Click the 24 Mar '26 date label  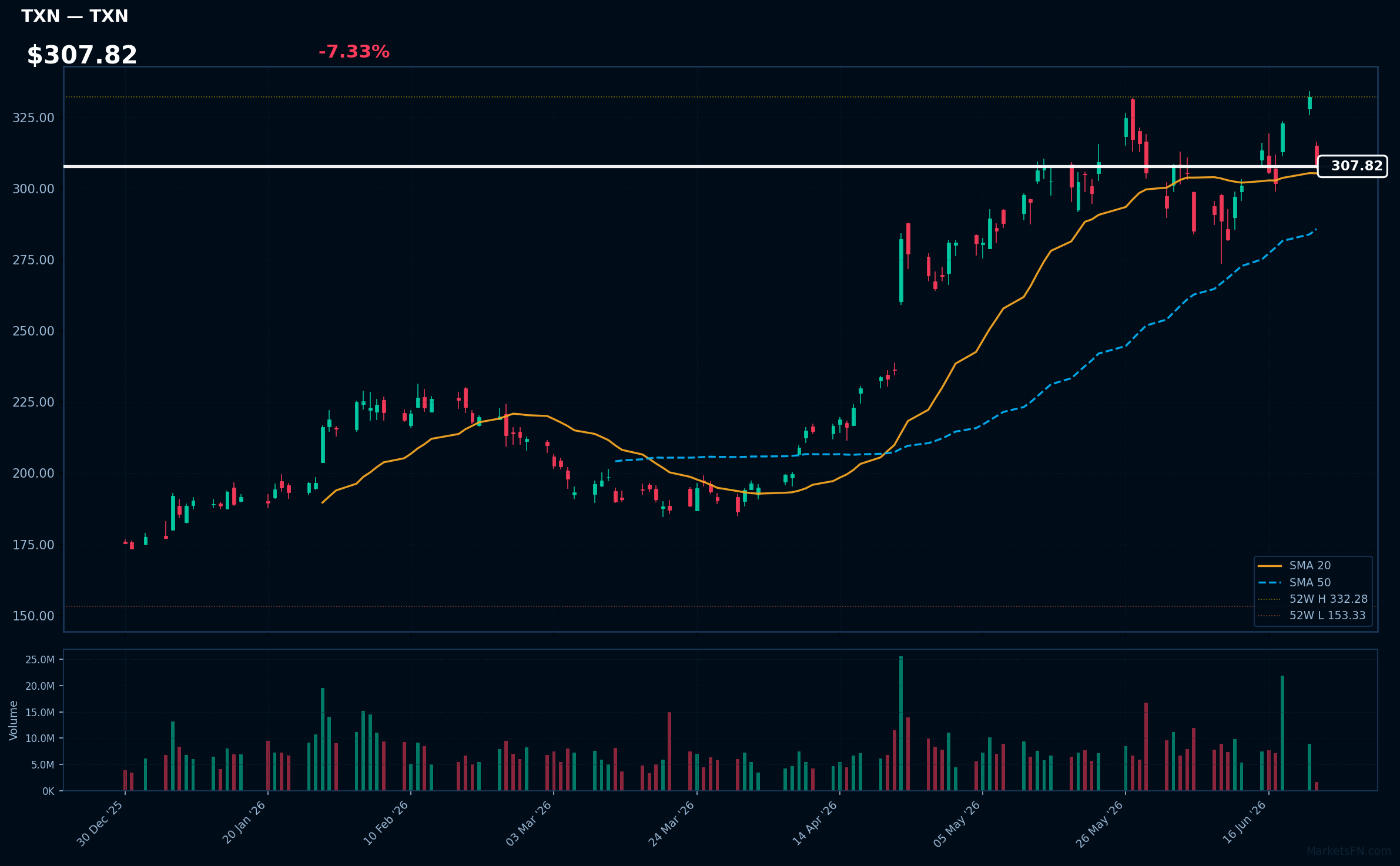point(671,824)
